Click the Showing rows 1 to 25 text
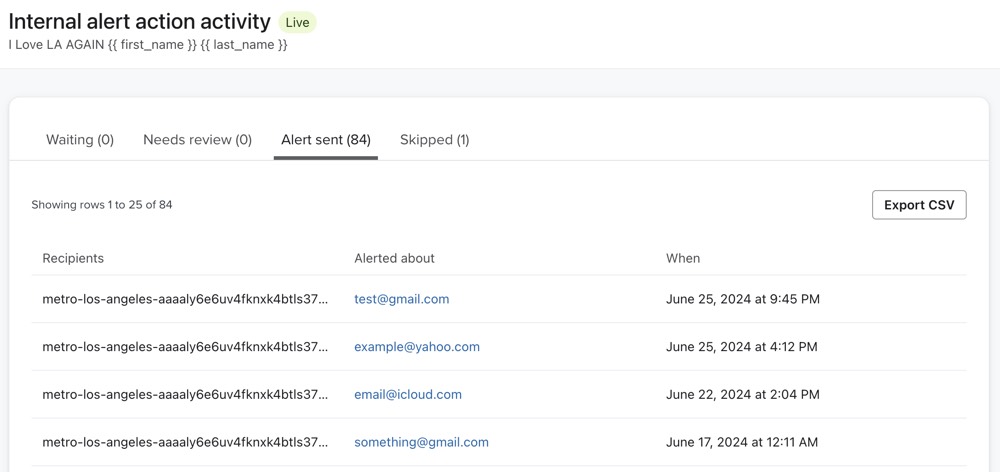This screenshot has height=472, width=1000. click(101, 205)
